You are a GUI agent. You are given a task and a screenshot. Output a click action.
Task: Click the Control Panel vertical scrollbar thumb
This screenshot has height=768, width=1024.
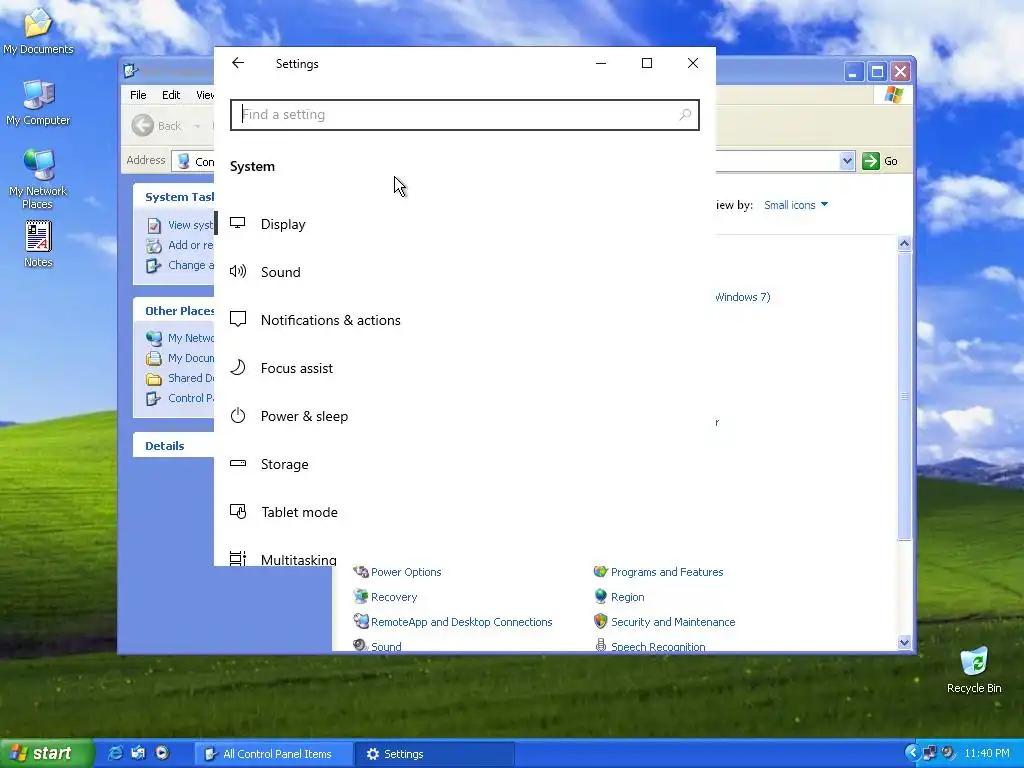click(904, 396)
